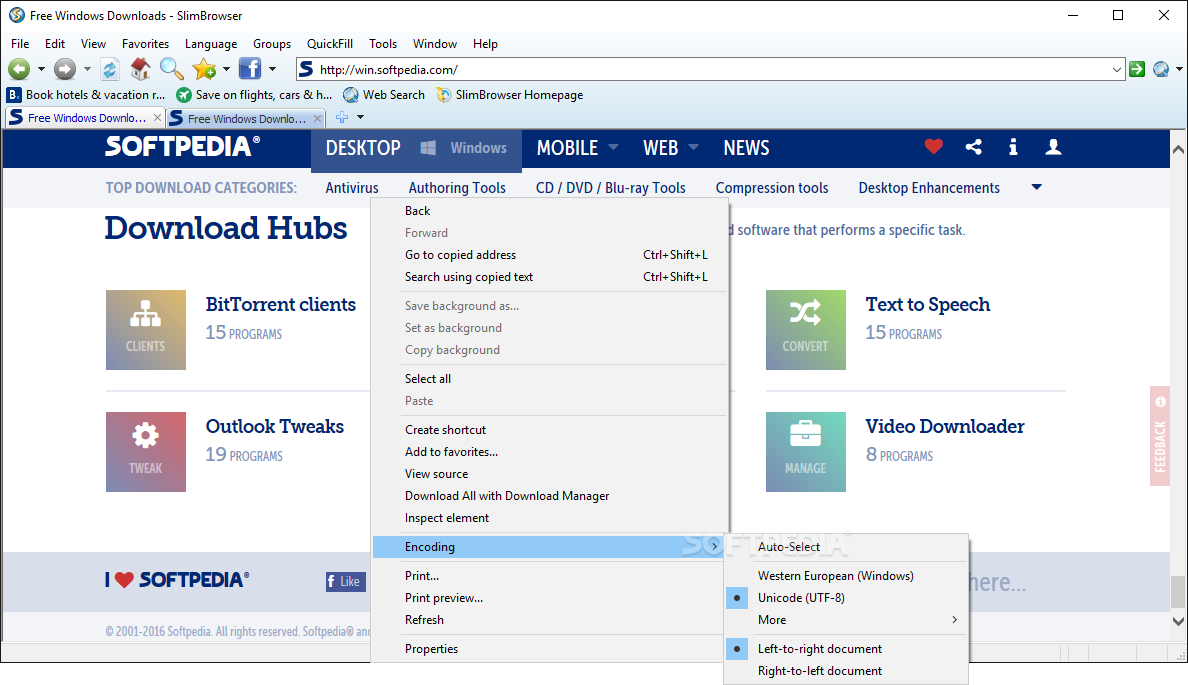
Task: Click the Text to Speech CONVERT tile
Action: (x=805, y=330)
